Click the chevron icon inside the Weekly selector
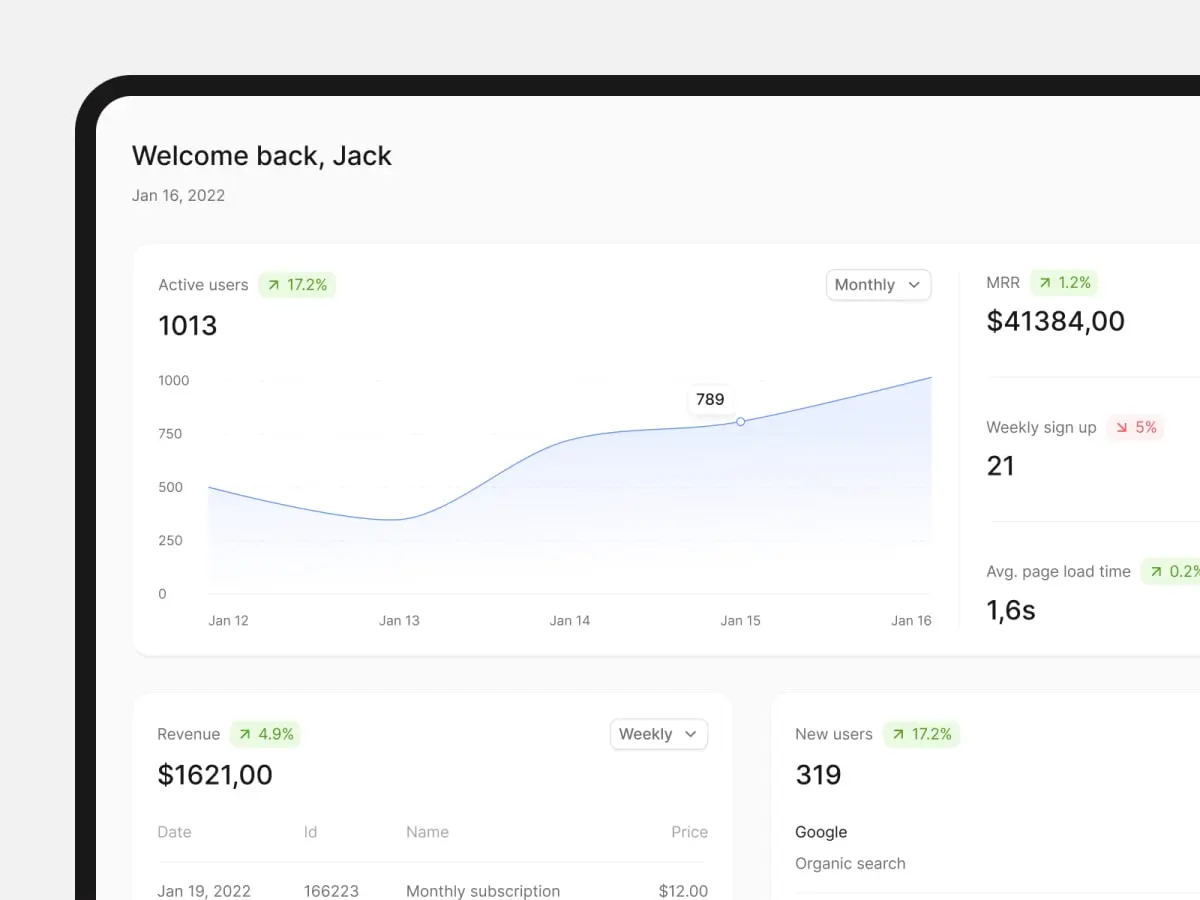Screen dimensions: 1200x900 point(690,734)
